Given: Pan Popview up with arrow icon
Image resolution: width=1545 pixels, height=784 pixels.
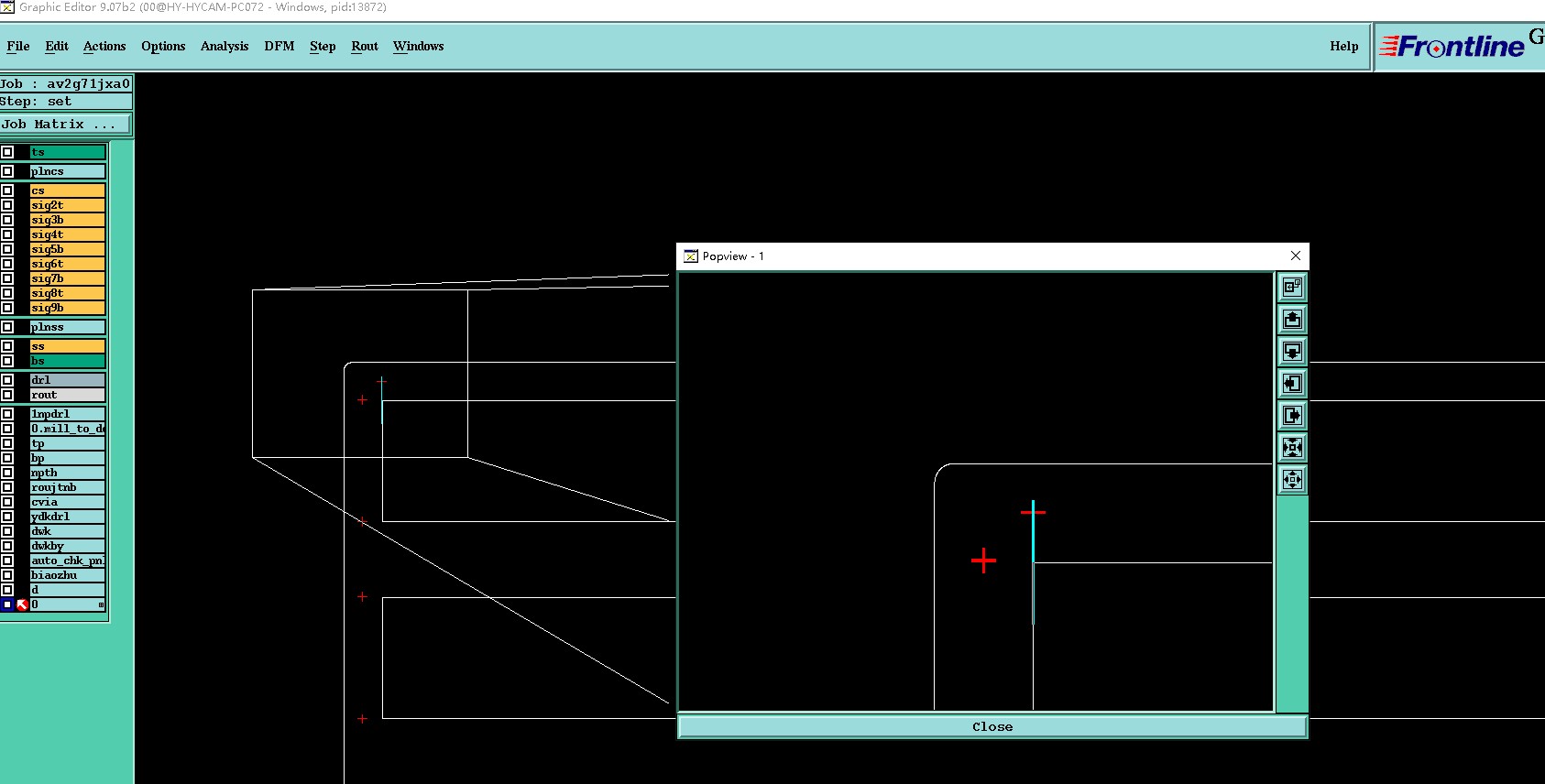Looking at the screenshot, I should (x=1292, y=319).
